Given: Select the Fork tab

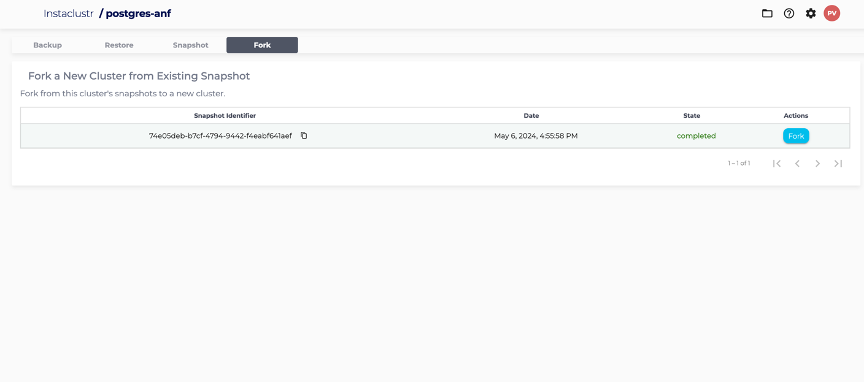Looking at the screenshot, I should tap(262, 45).
